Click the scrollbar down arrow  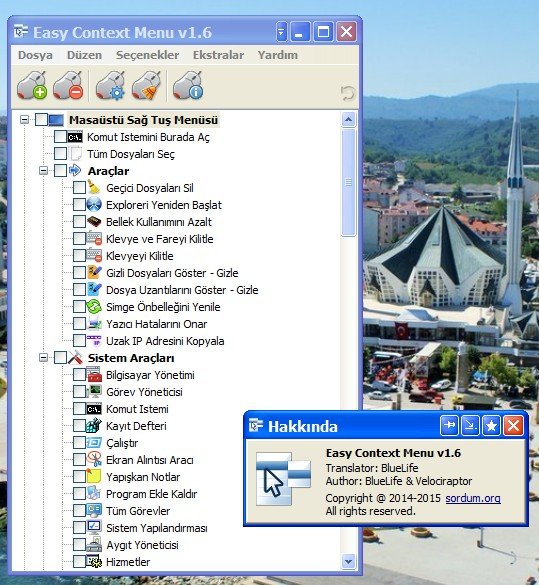click(x=348, y=561)
